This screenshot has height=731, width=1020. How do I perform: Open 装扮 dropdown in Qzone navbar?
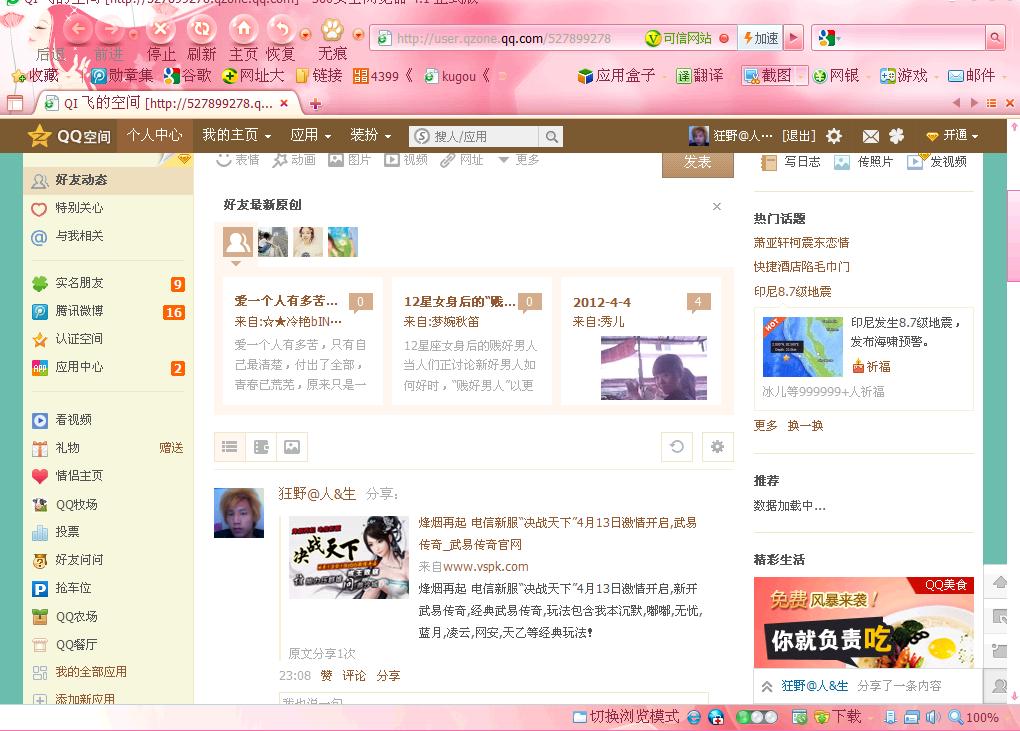[x=370, y=135]
